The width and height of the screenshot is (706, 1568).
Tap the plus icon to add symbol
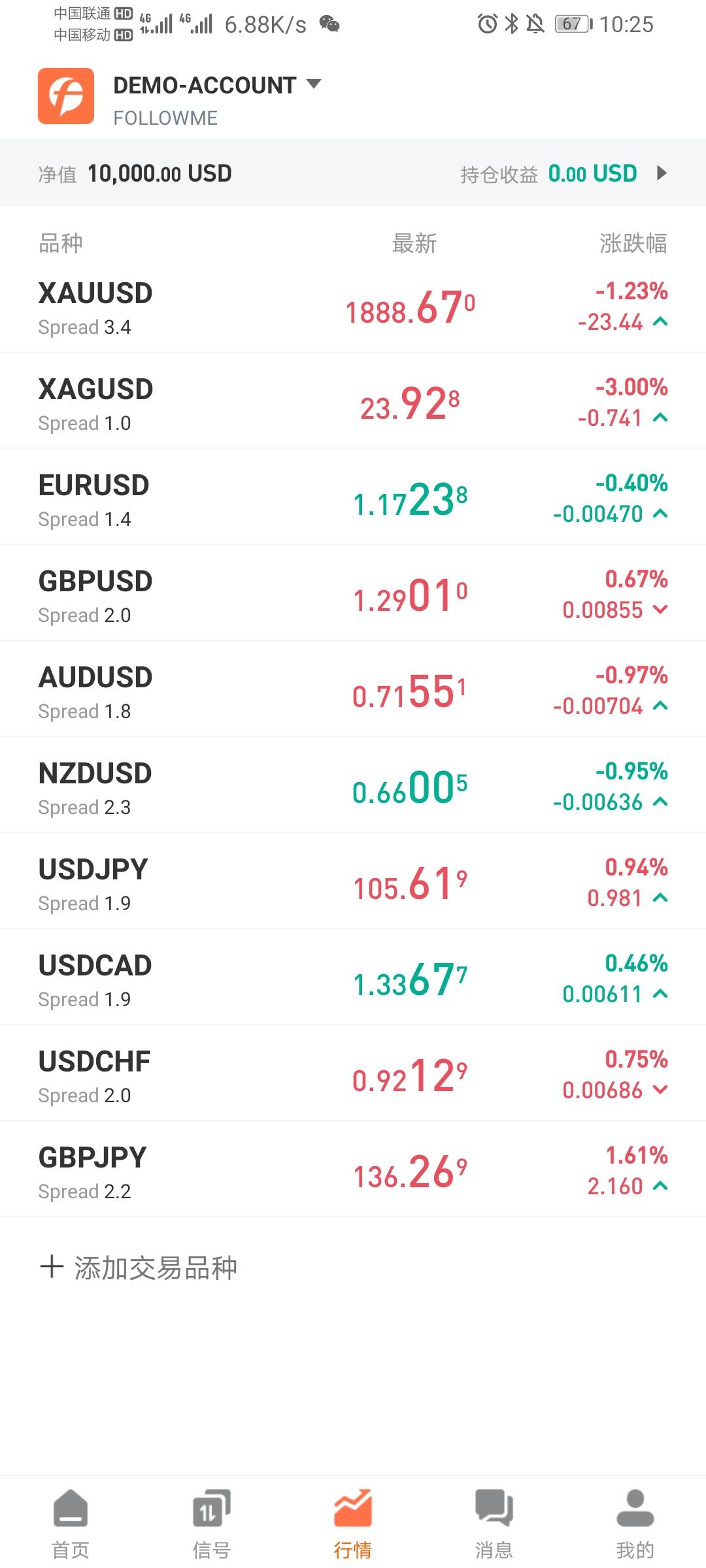[52, 1267]
